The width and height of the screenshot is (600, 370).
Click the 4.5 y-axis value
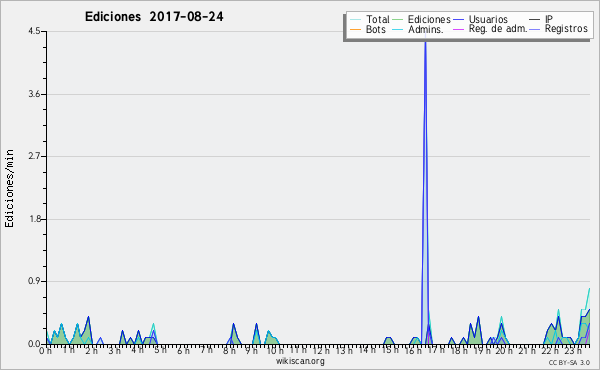coord(34,31)
